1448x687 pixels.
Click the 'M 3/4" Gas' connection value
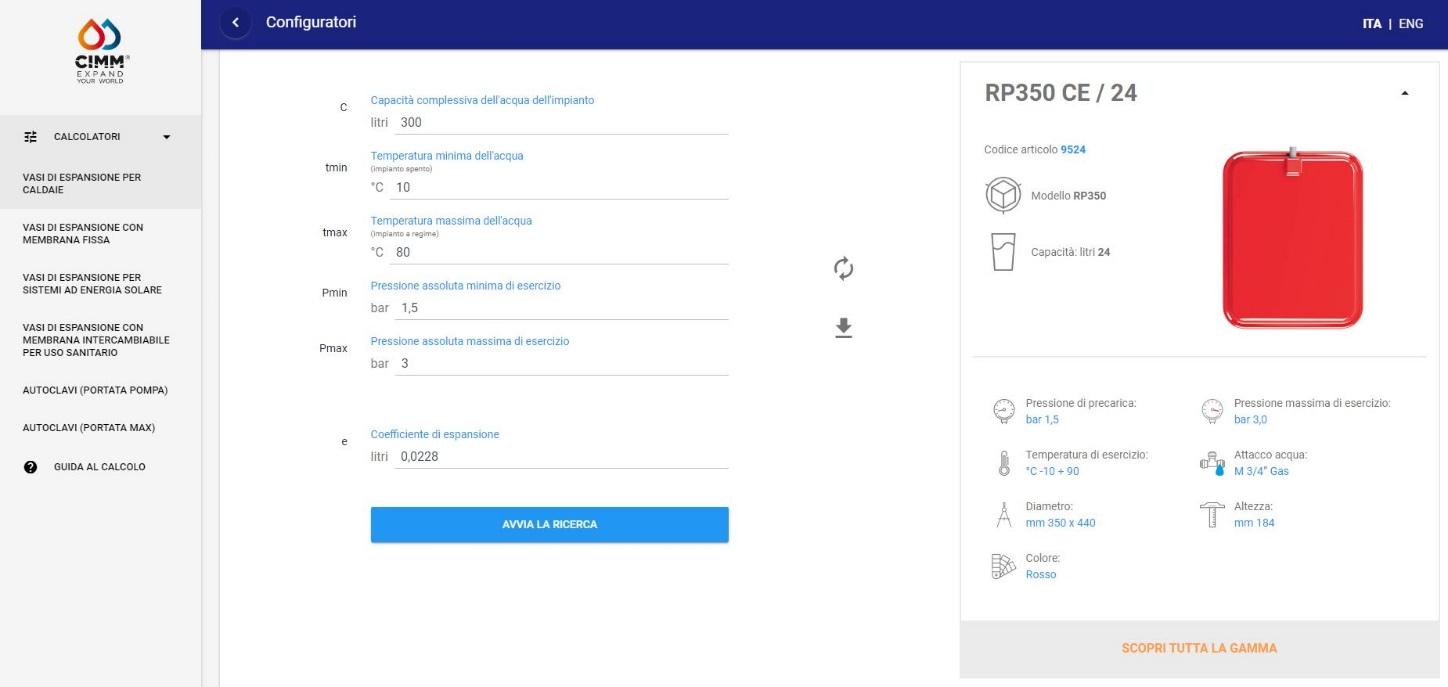coord(1262,471)
